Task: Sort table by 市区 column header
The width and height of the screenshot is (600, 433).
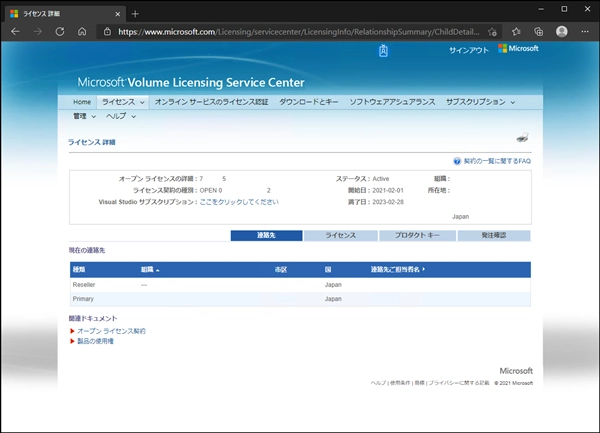Action: (281, 270)
